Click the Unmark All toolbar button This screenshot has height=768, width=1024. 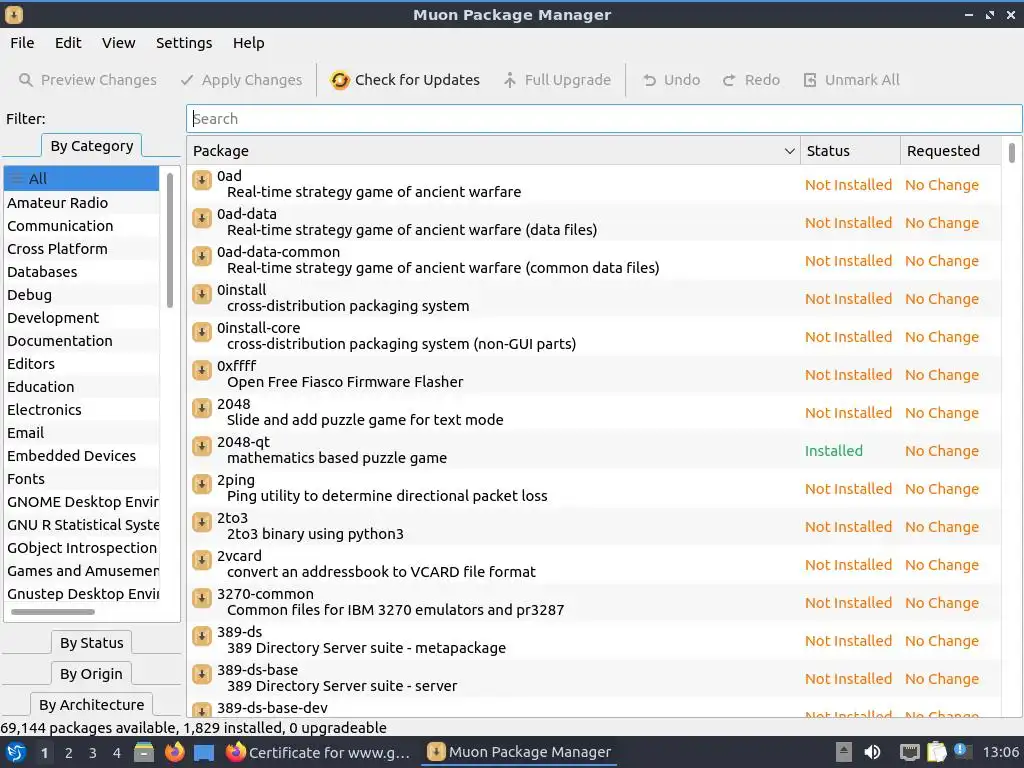[852, 80]
